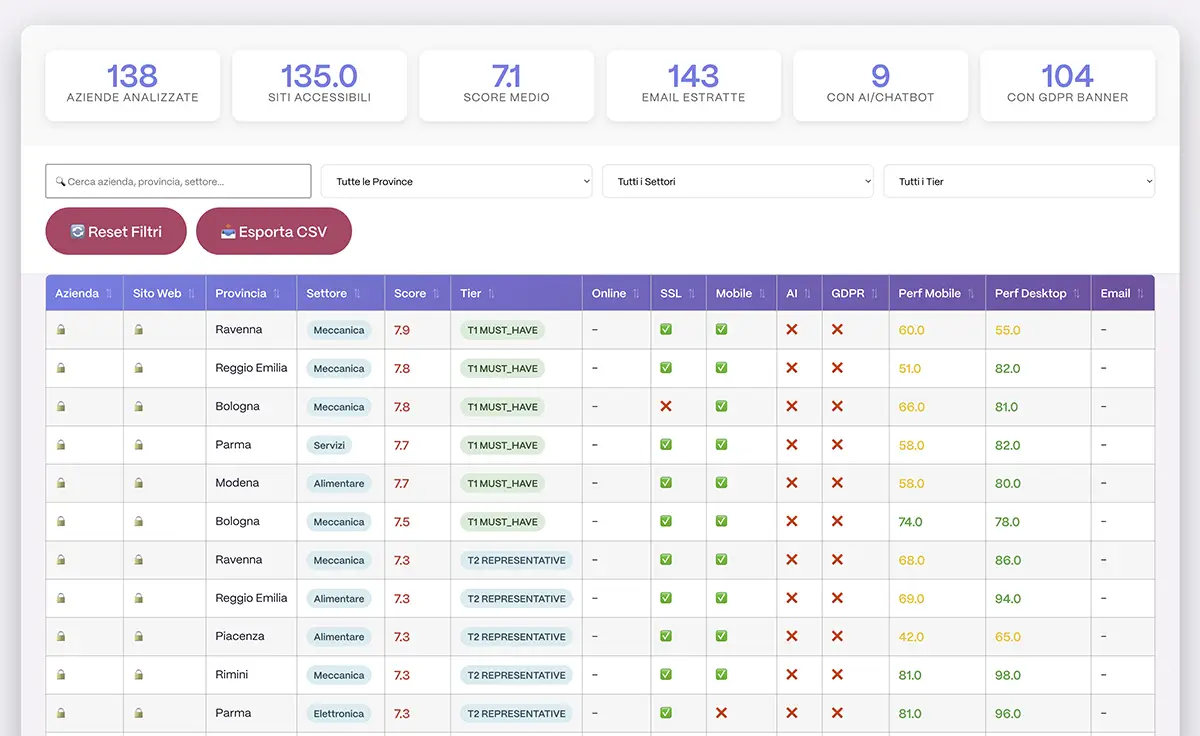Click the Sito Web lock icon in Rimini row
This screenshot has height=736, width=1200.
139,675
